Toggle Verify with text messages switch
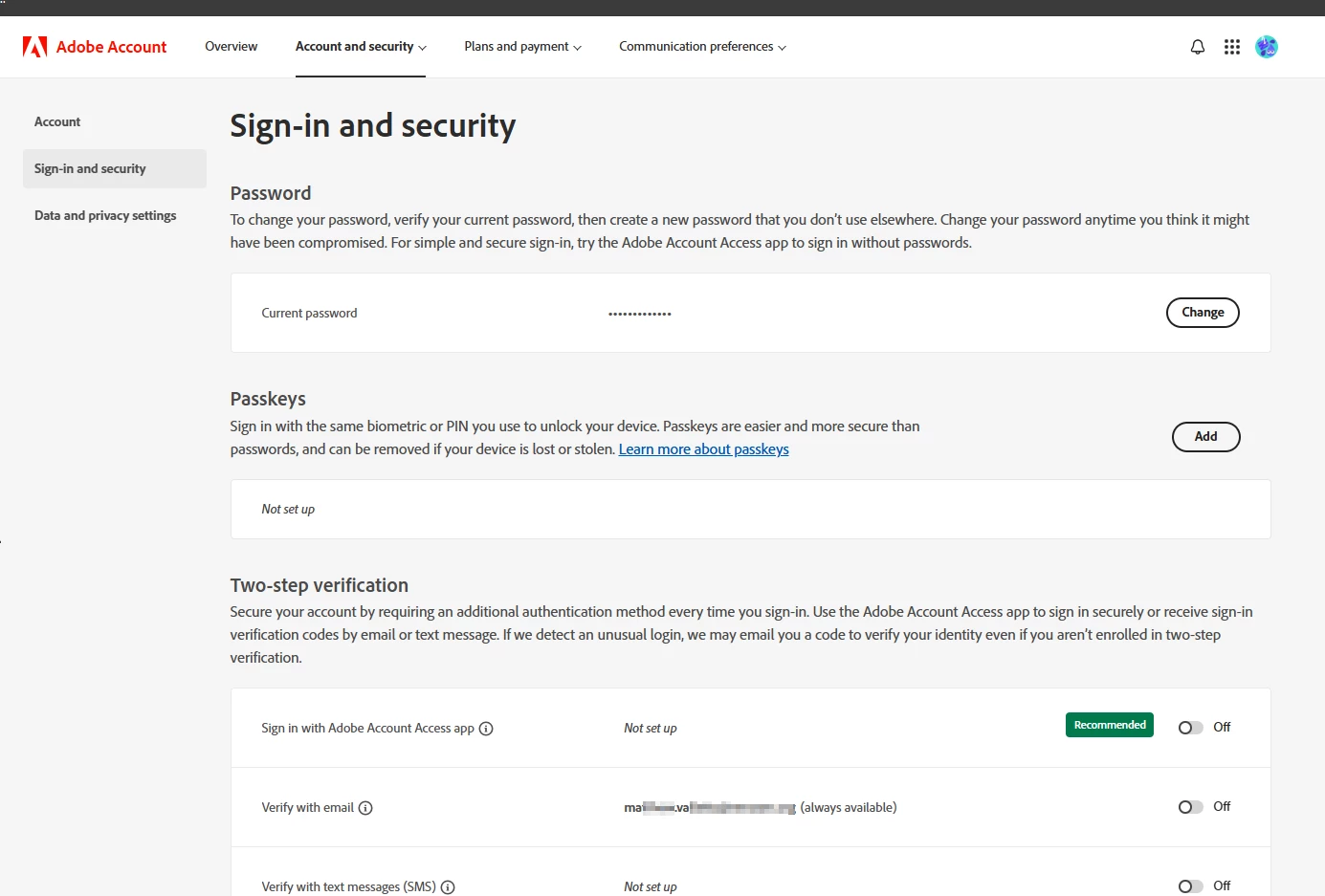Viewport: 1325px width, 896px height. [1191, 886]
